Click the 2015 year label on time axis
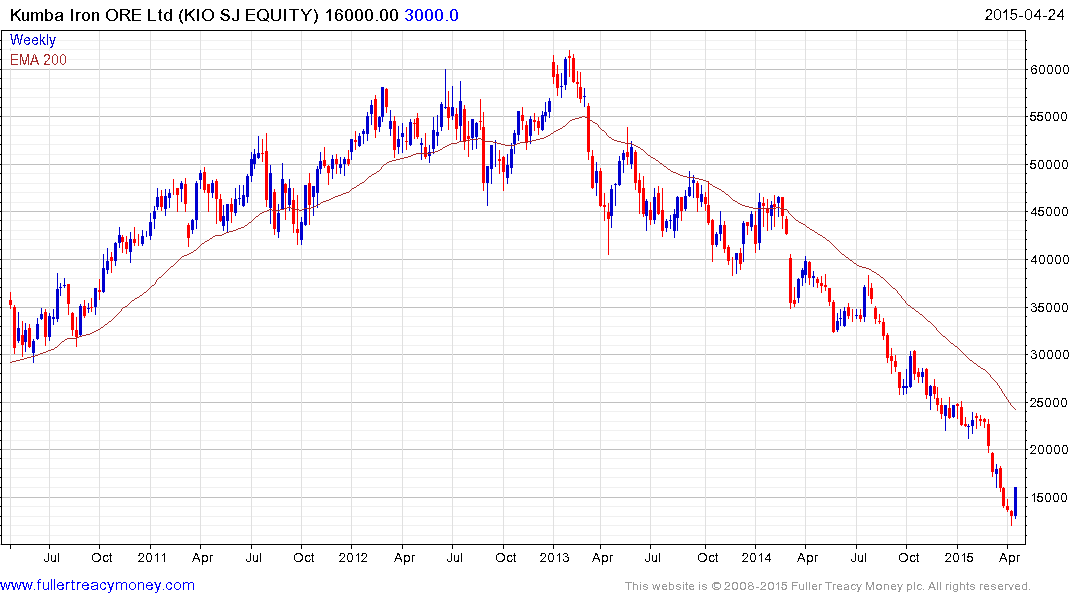The height and width of the screenshot is (600, 1075). pos(958,557)
